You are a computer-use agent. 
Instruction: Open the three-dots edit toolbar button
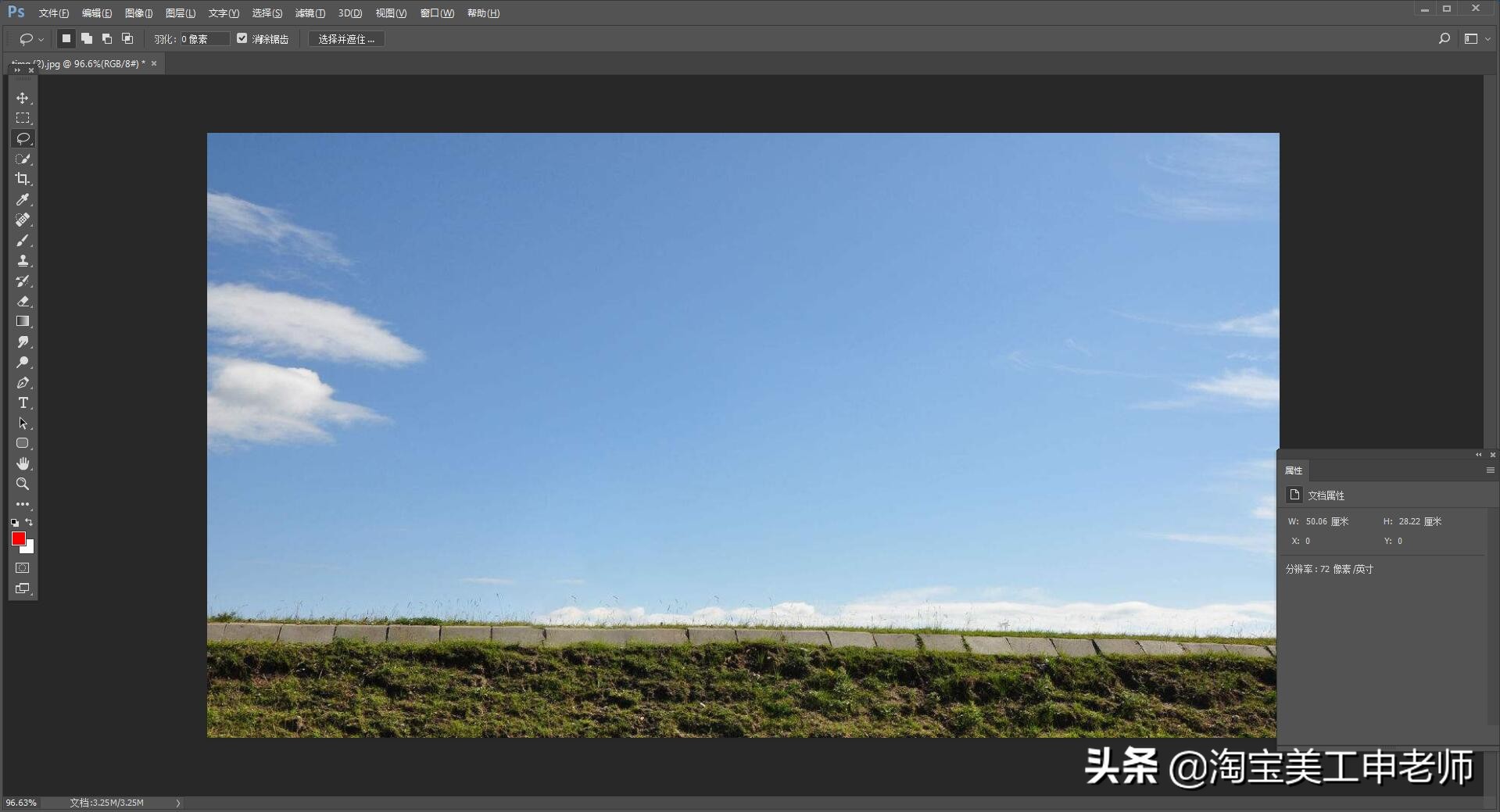[23, 504]
